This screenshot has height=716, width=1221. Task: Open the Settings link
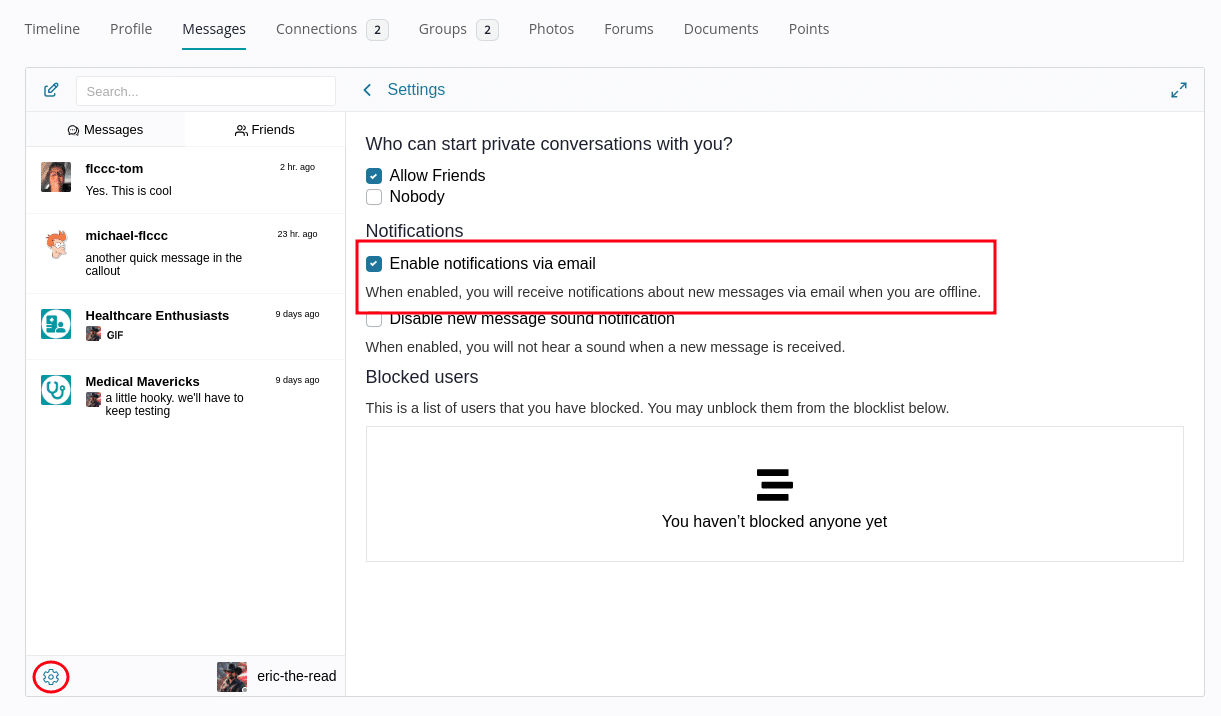pos(416,89)
